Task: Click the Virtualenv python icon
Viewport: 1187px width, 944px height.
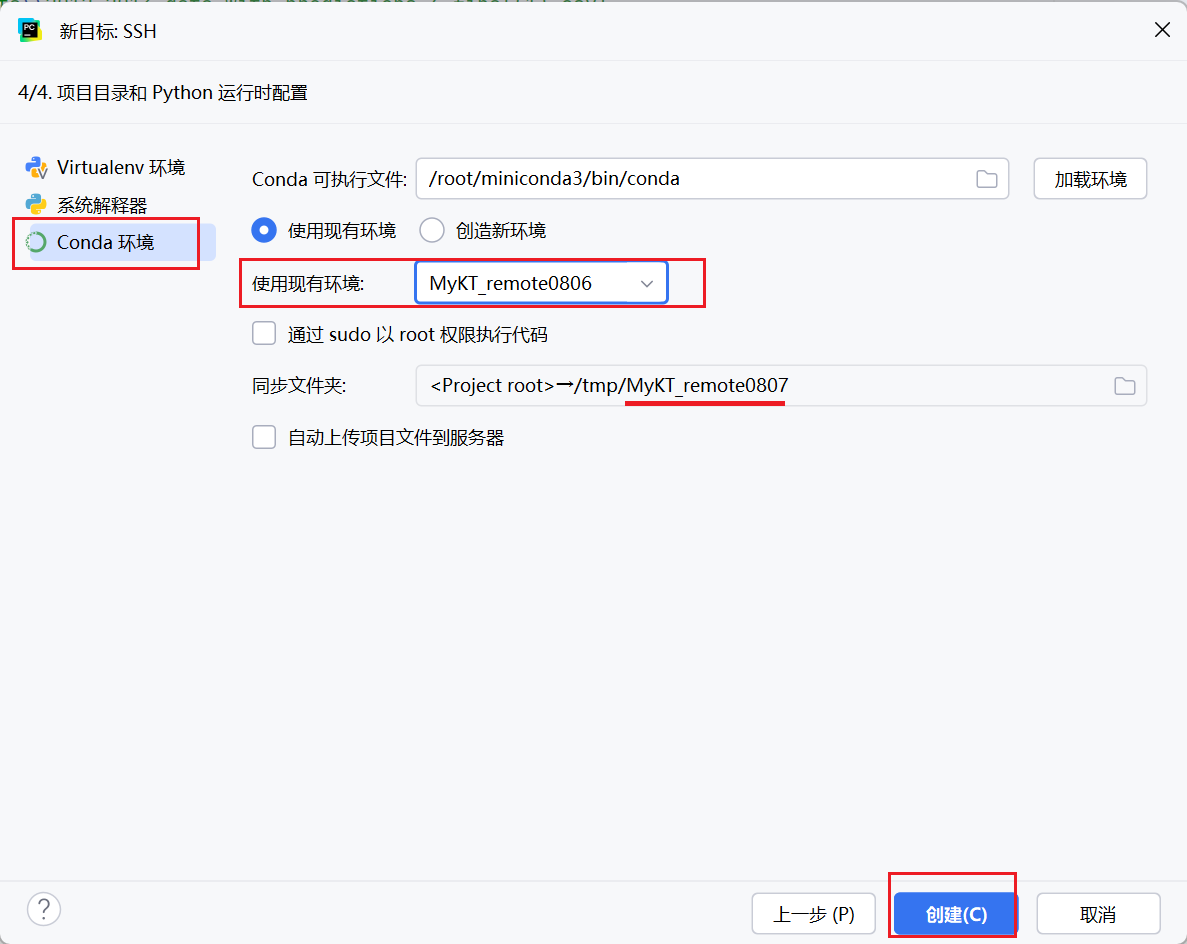Action: click(36, 167)
